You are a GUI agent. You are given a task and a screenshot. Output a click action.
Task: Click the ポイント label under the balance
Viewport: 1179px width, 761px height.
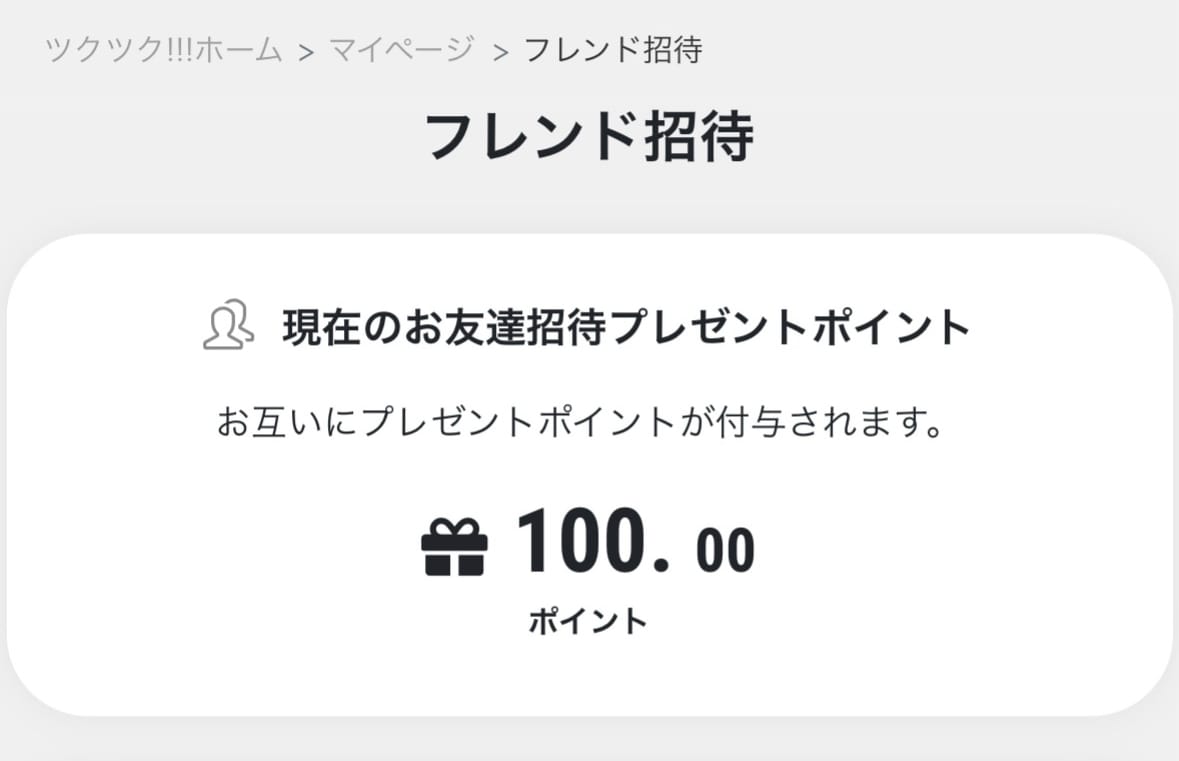coord(588,622)
